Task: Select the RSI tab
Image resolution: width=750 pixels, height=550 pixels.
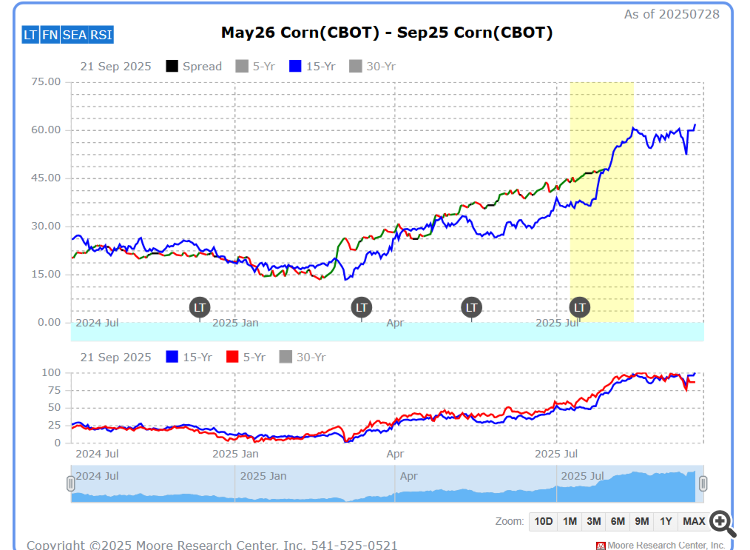Action: [x=101, y=35]
